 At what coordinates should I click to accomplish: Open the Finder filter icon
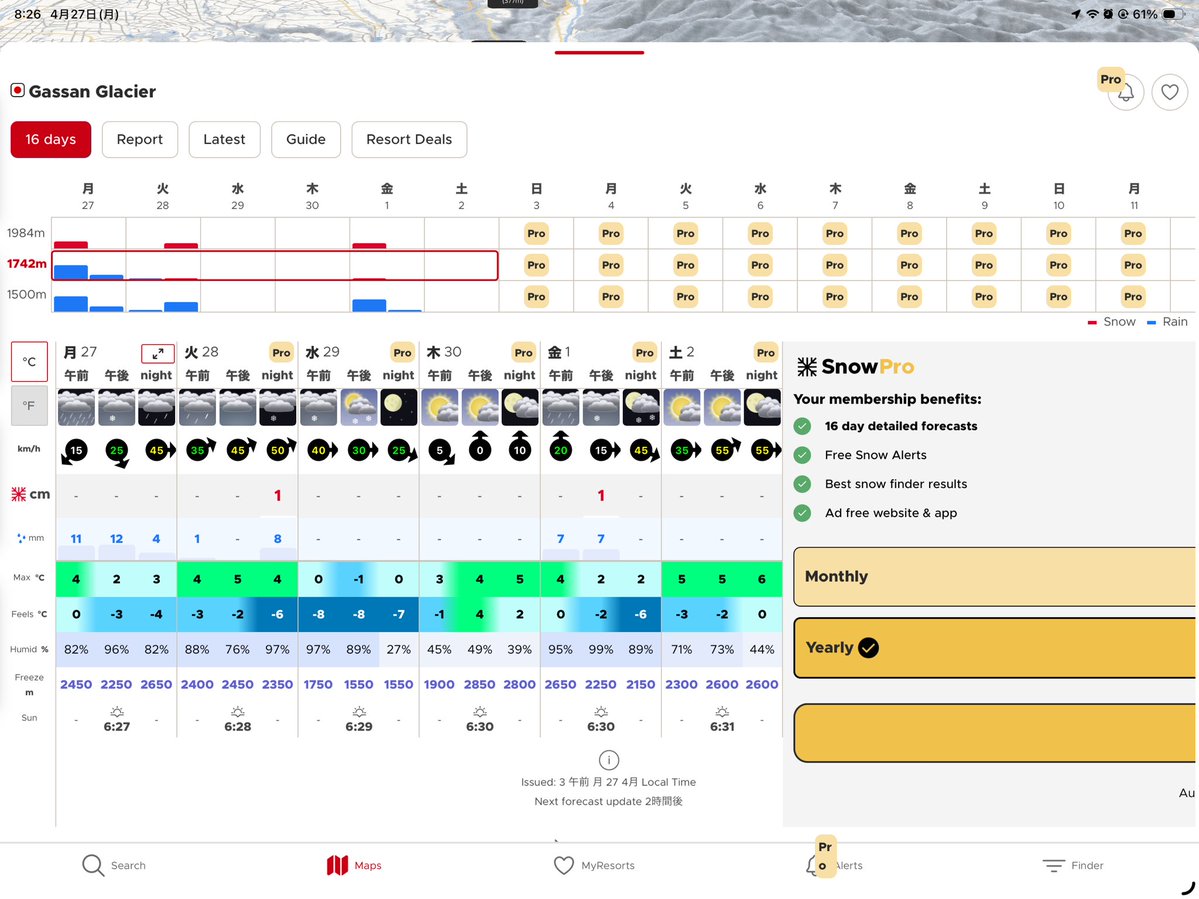pos(1054,865)
